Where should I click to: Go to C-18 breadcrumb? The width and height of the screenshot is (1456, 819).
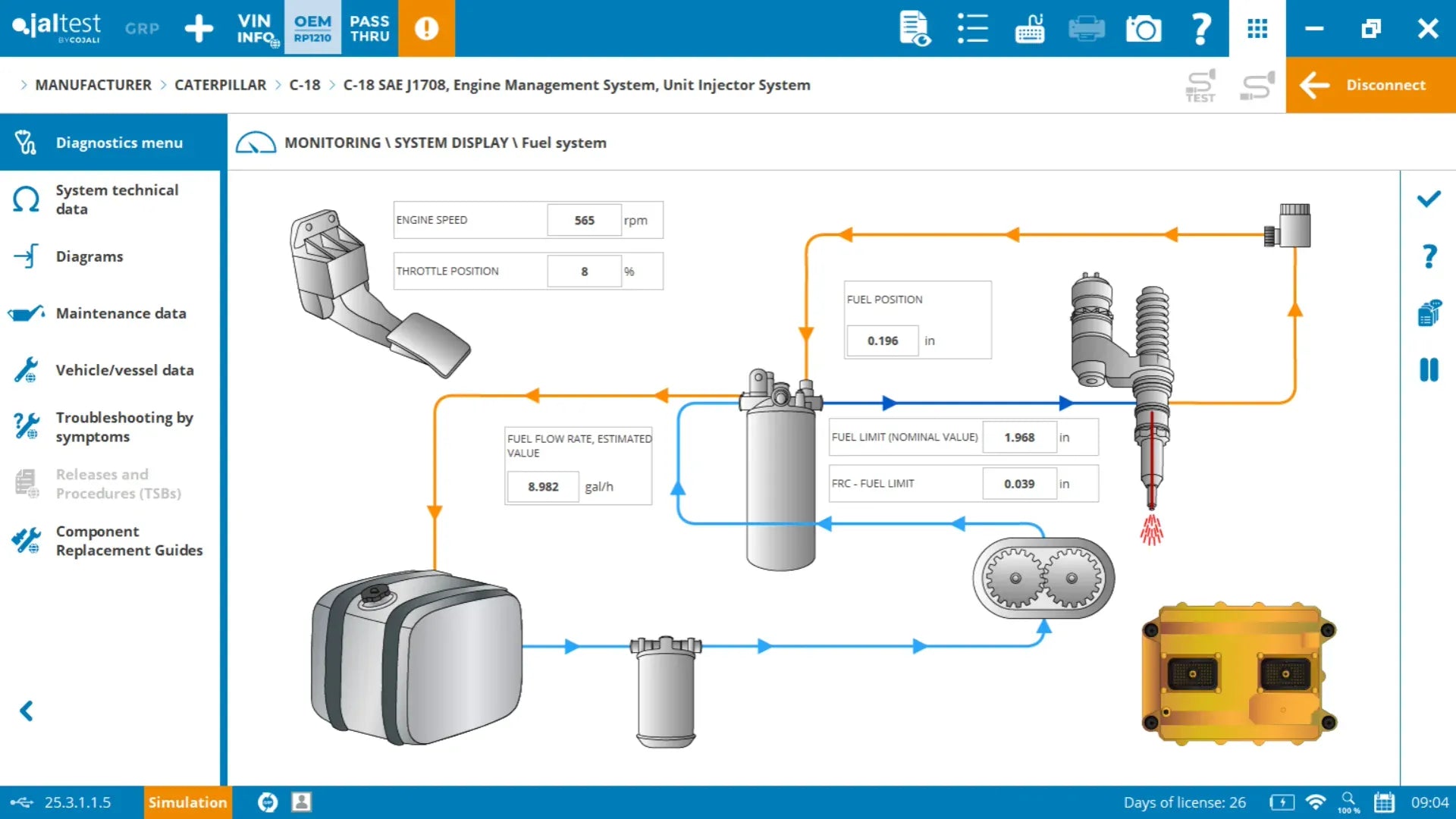pyautogui.click(x=305, y=85)
